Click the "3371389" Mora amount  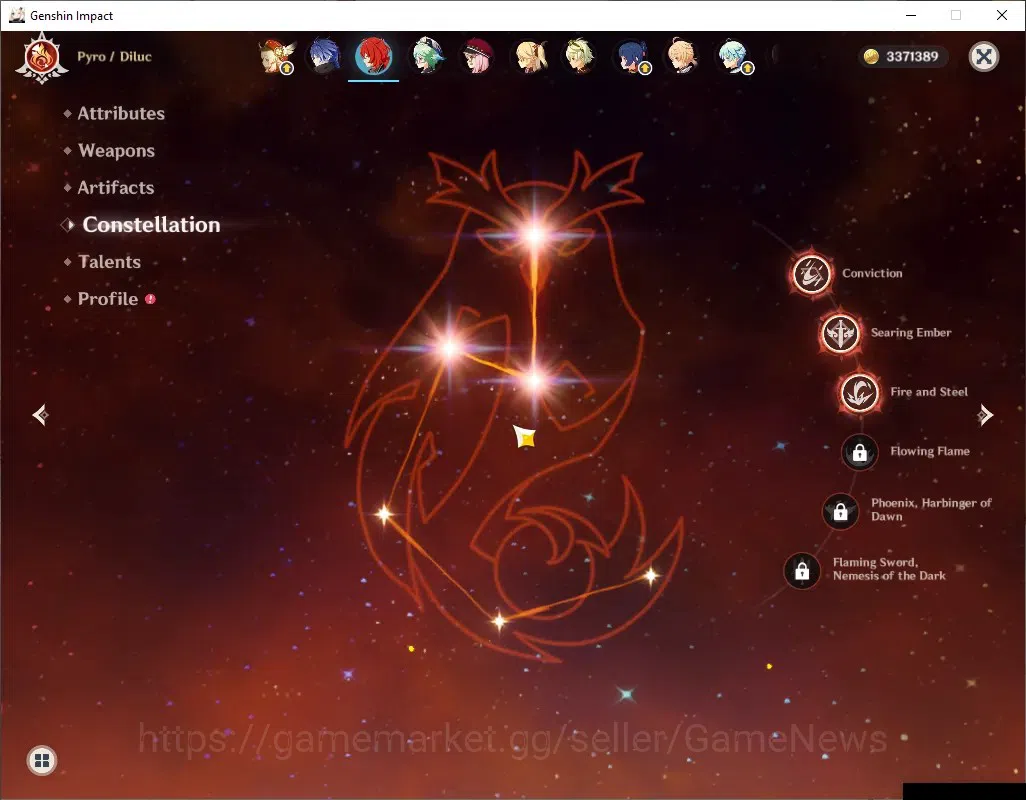(x=912, y=57)
